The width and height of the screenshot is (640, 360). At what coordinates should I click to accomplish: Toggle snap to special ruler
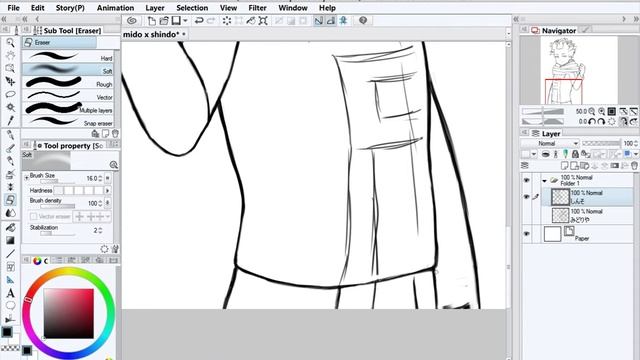click(331, 20)
